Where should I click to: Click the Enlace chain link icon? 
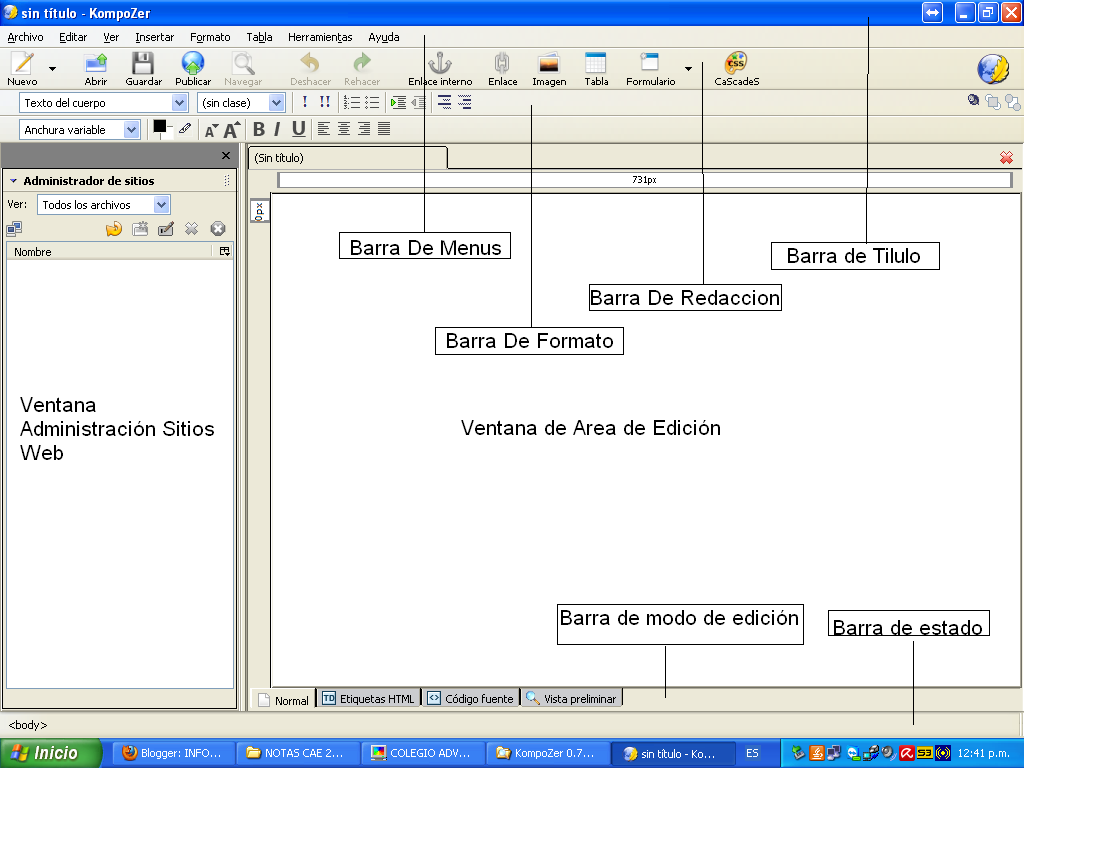coord(502,63)
